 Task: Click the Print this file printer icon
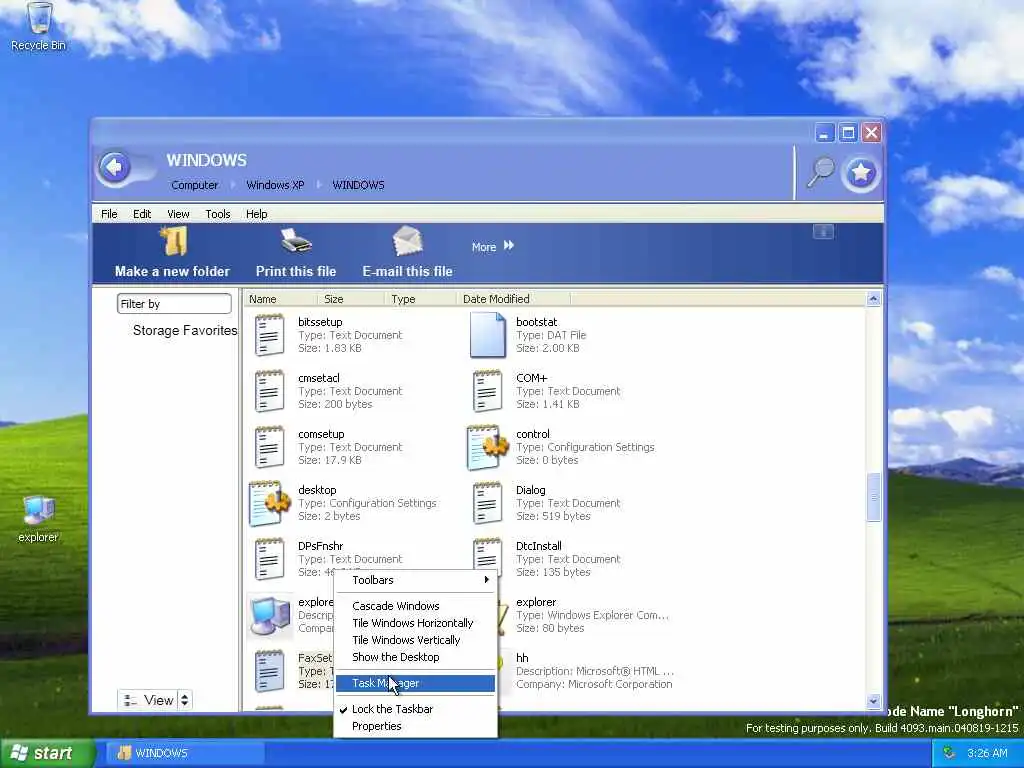(x=296, y=242)
